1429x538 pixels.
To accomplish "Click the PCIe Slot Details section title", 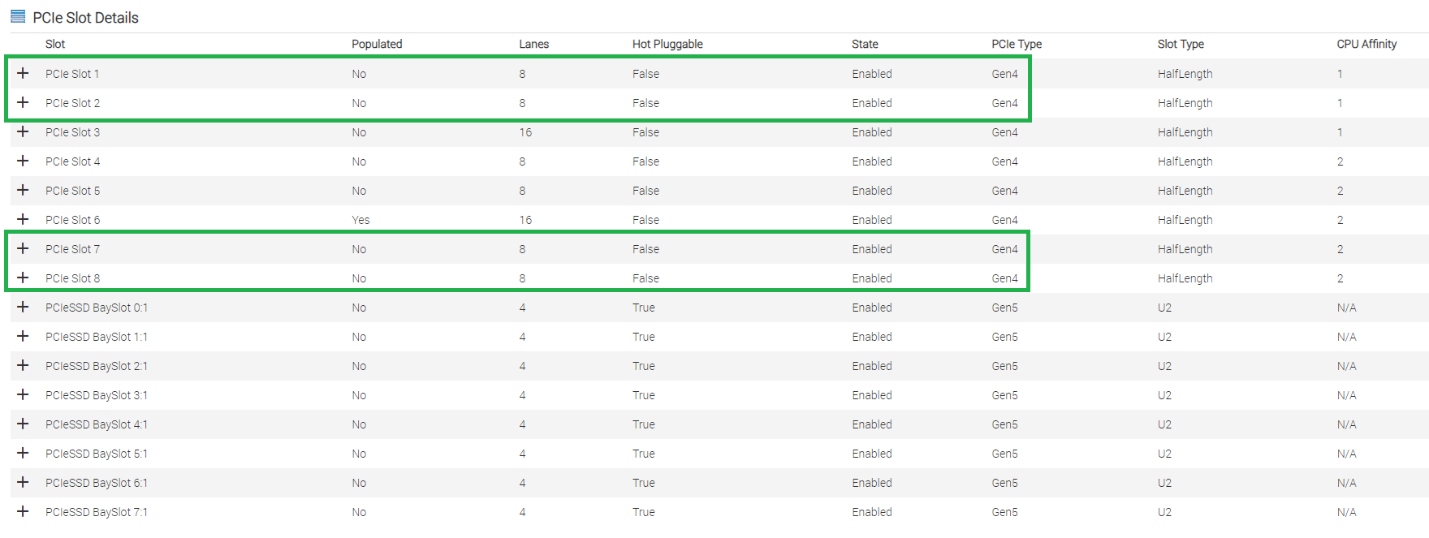I will (86, 18).
